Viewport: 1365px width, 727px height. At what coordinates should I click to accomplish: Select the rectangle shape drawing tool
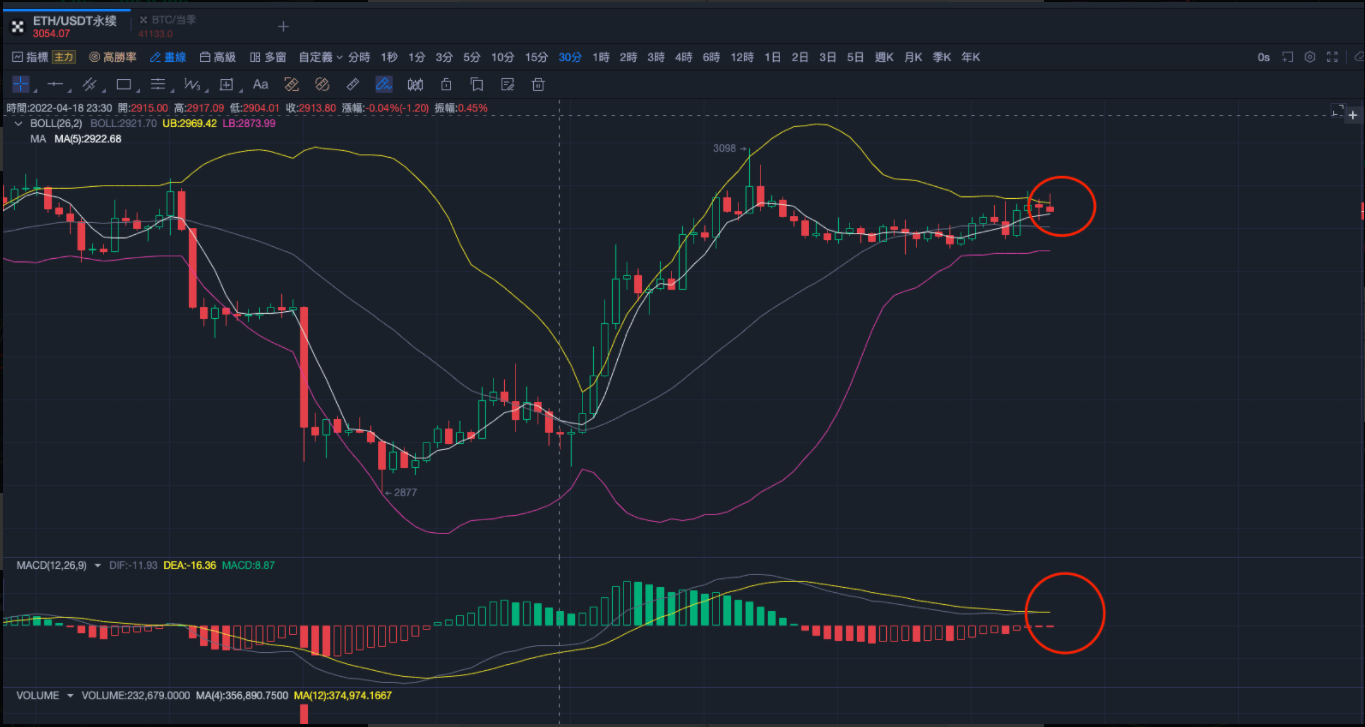pyautogui.click(x=123, y=84)
